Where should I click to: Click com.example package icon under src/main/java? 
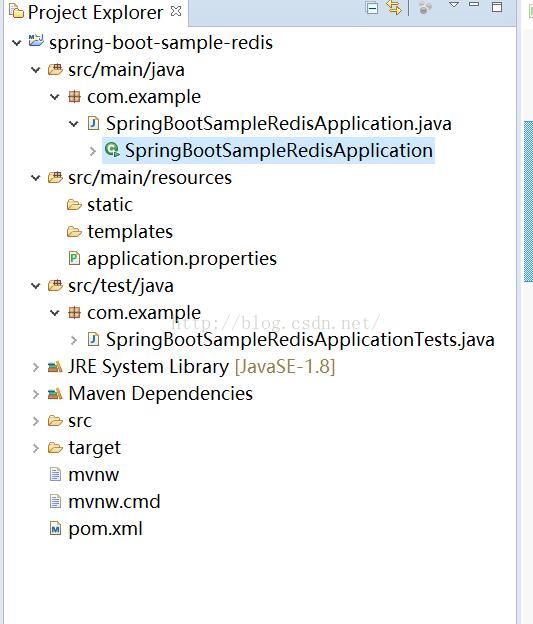[74, 97]
